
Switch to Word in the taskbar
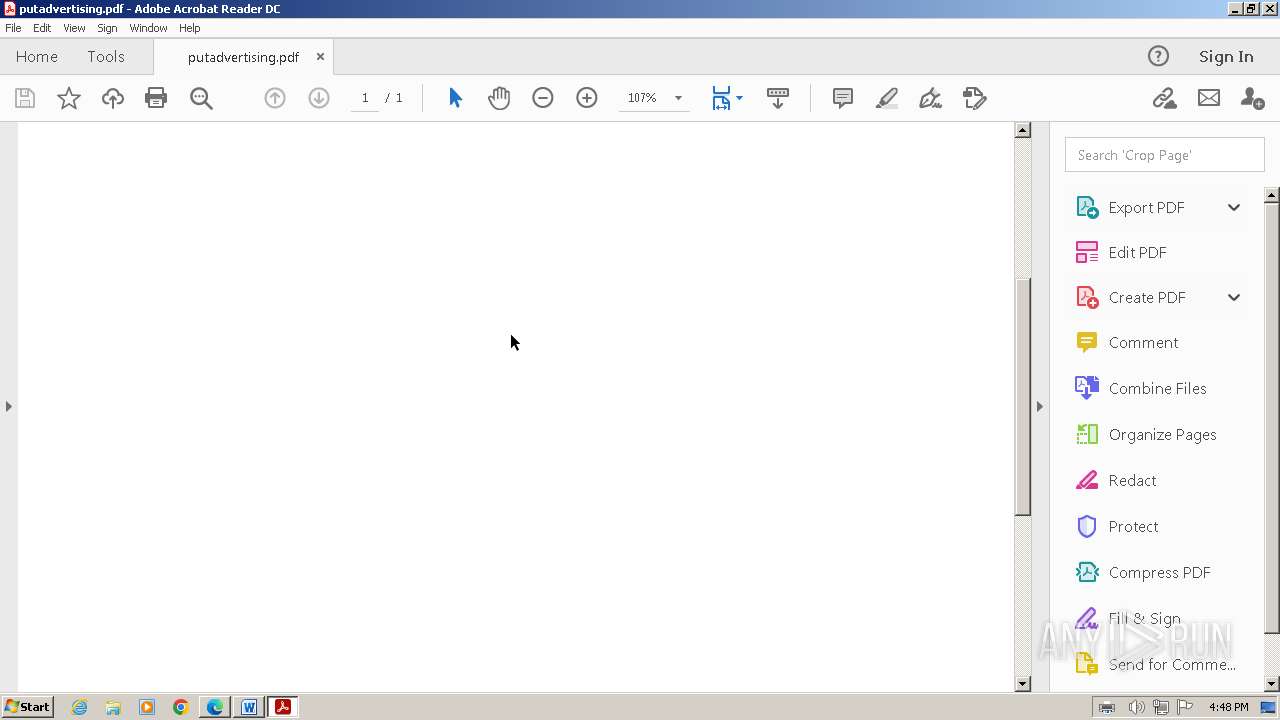tap(249, 707)
